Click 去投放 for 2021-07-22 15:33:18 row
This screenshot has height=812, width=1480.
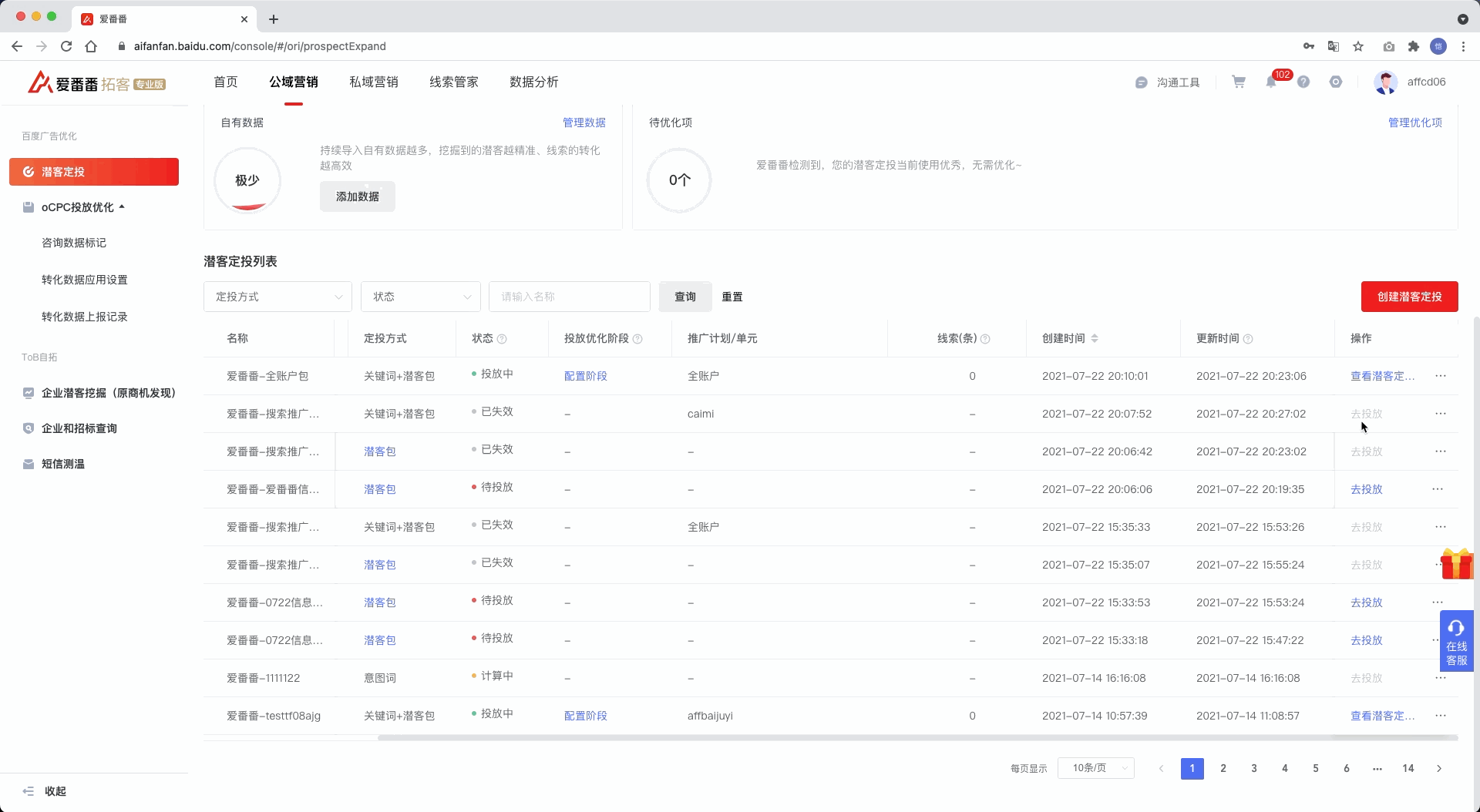tap(1367, 640)
